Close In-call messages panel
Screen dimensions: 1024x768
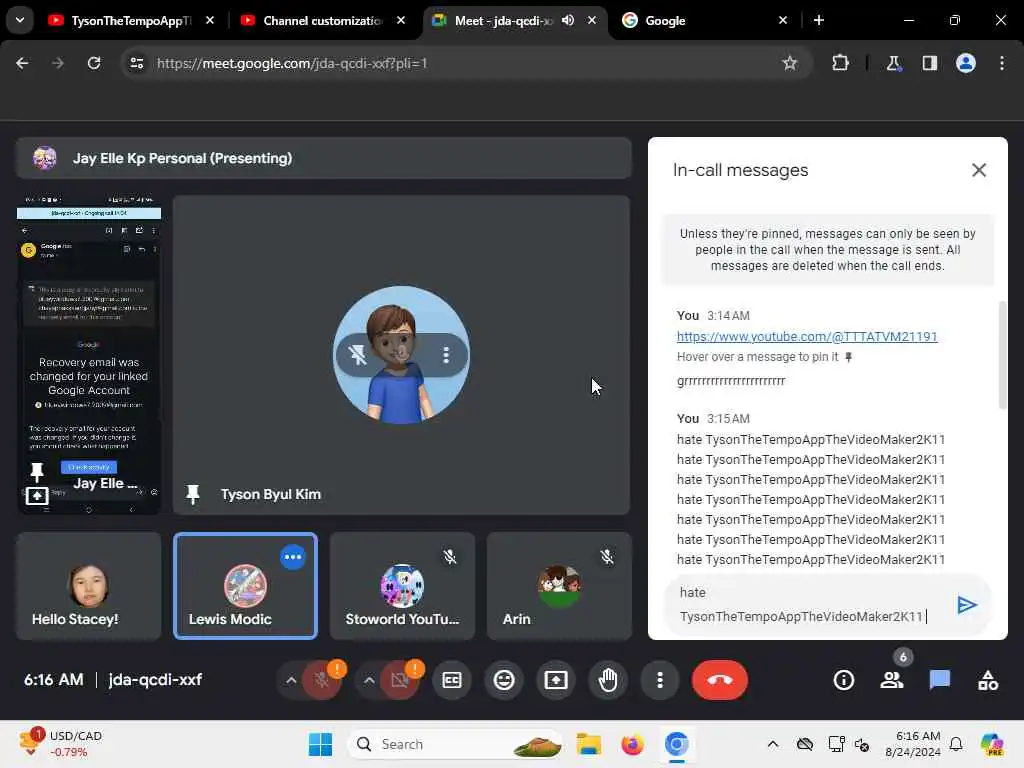click(x=978, y=170)
